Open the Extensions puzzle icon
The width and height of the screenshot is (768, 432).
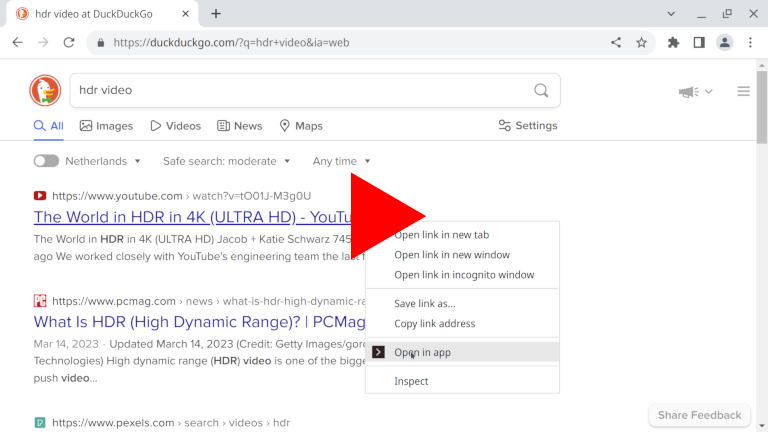(673, 43)
